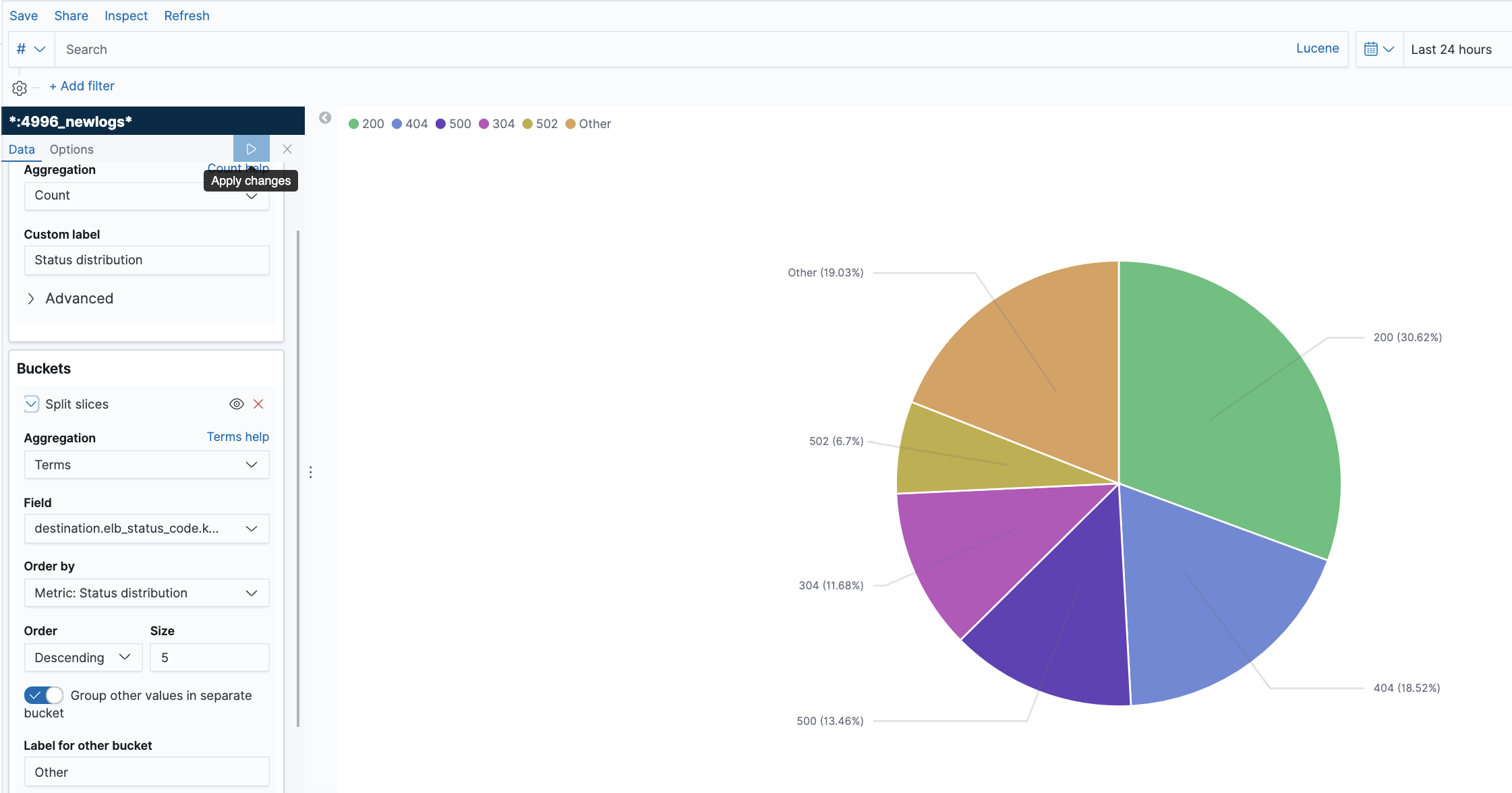Open the Order by dropdown

point(146,593)
